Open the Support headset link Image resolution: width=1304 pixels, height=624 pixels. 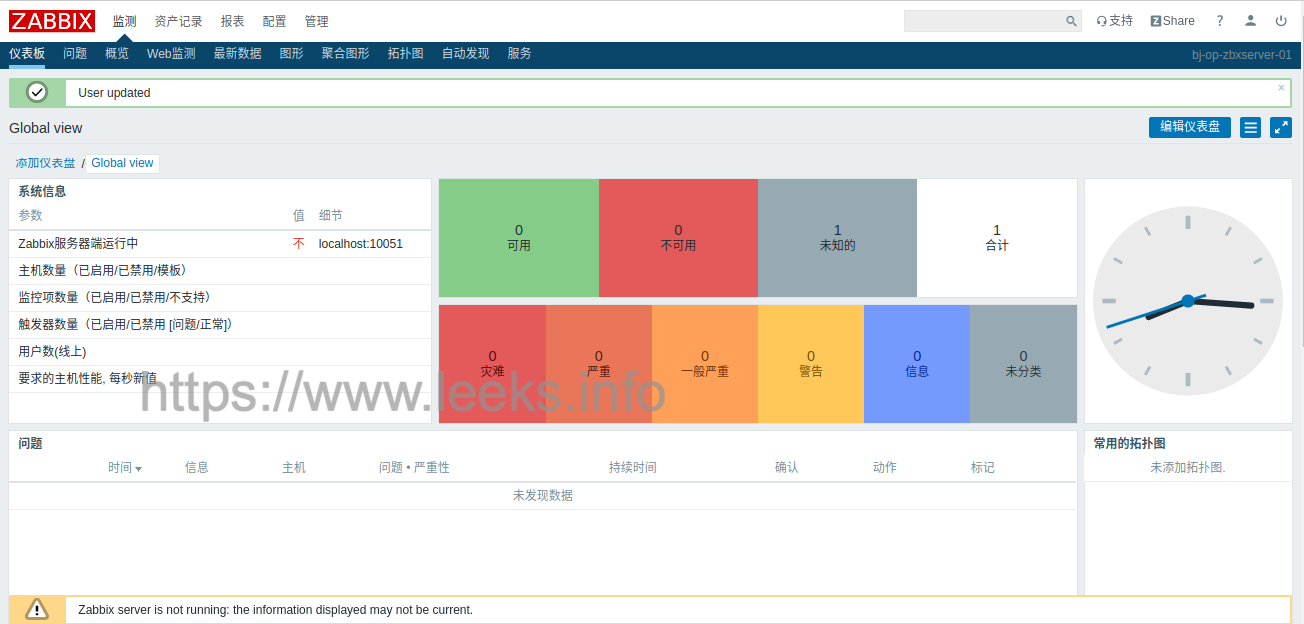pyautogui.click(x=1114, y=21)
